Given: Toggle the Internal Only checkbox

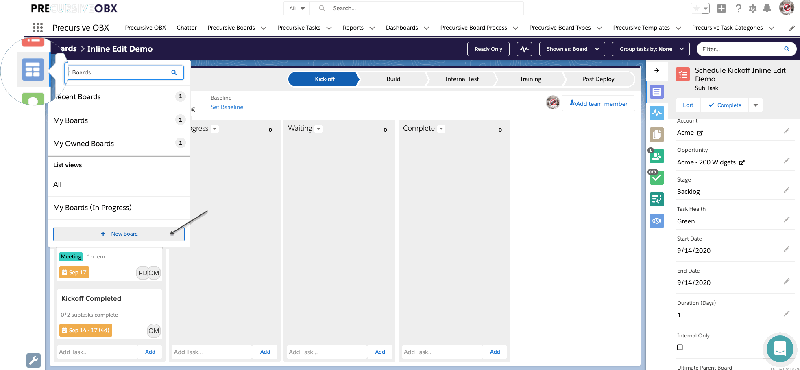Looking at the screenshot, I should coord(680,347).
